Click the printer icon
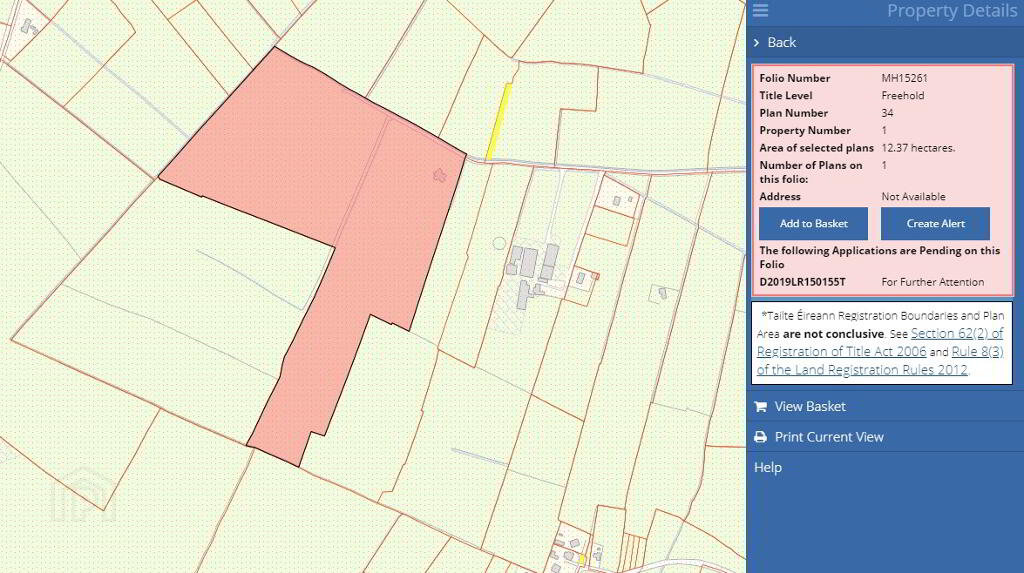The image size is (1024, 573). 760,437
